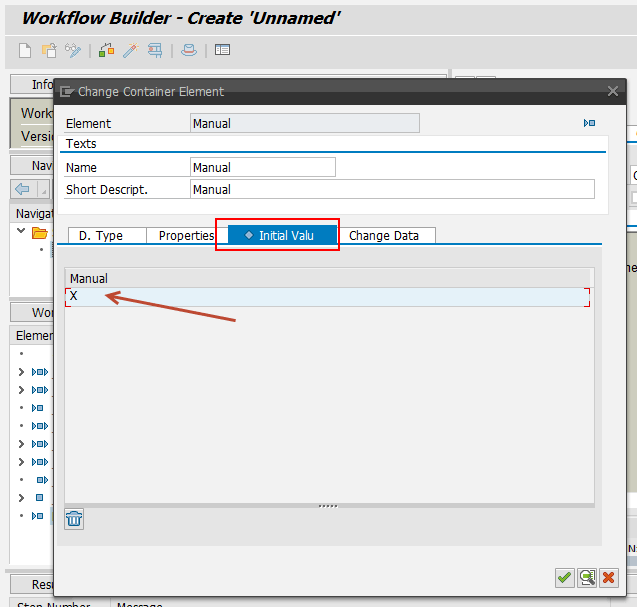Click the open folder icon in navigation tree
The height and width of the screenshot is (607, 637).
[x=40, y=233]
